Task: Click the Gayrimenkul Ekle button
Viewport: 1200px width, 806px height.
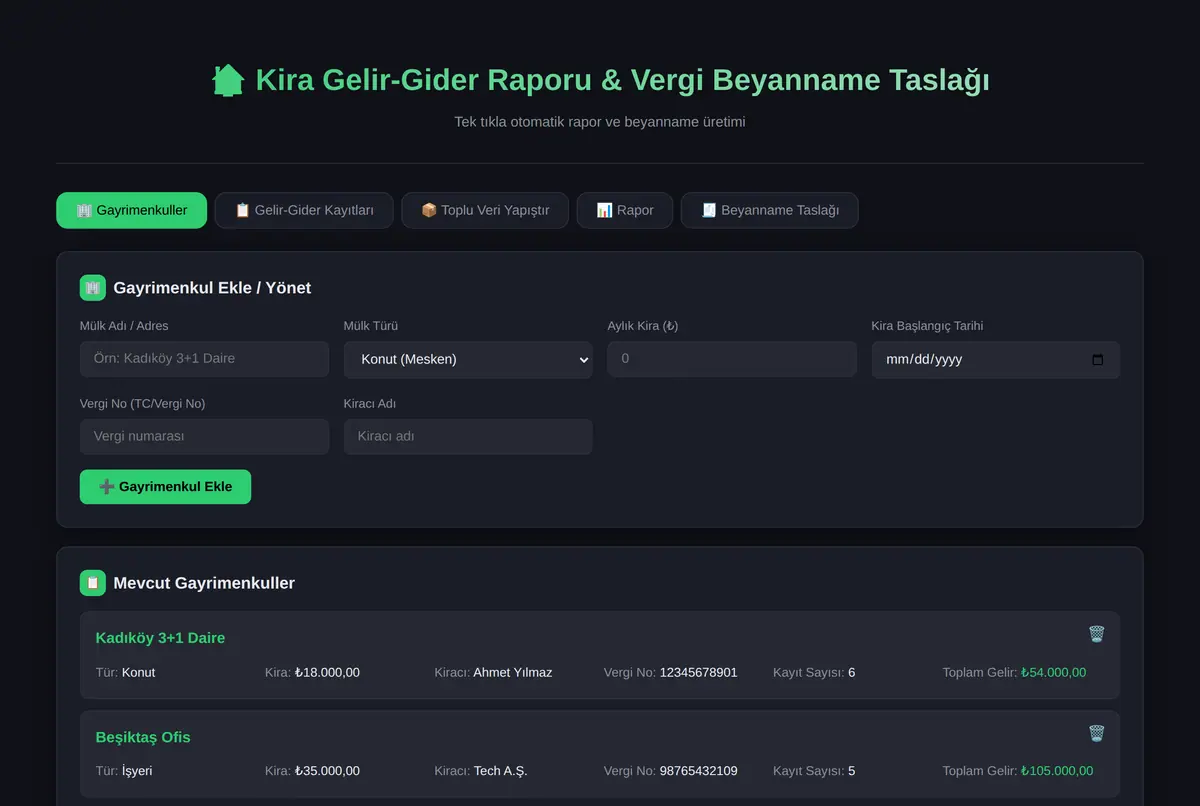Action: click(165, 487)
